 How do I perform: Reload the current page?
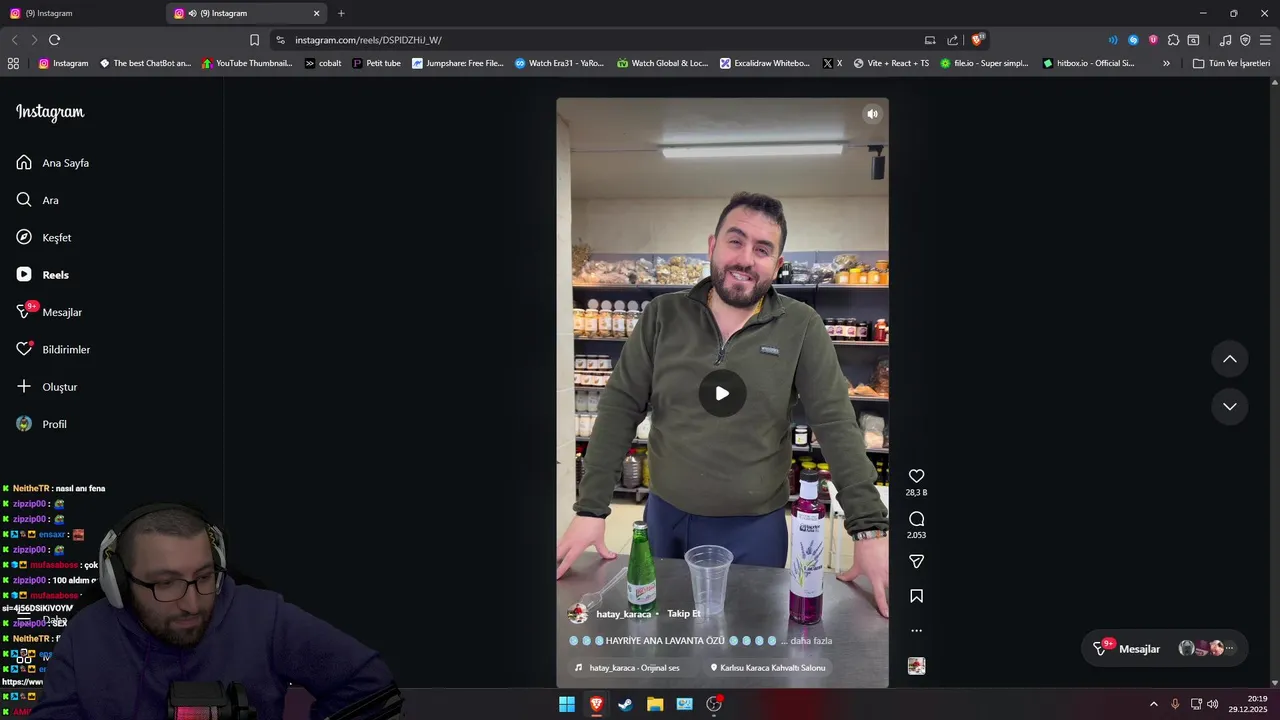click(54, 40)
